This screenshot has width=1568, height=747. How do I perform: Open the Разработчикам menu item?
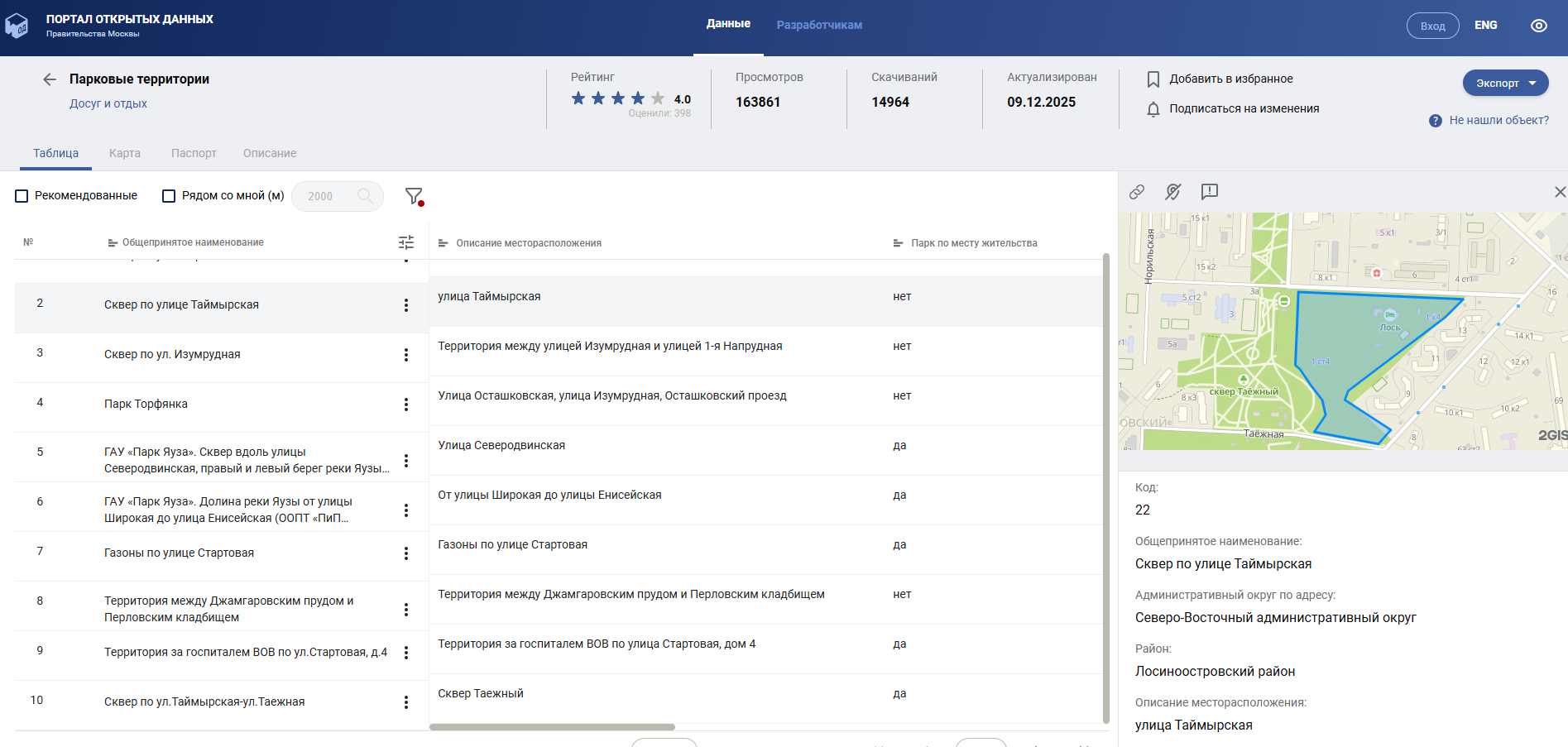[x=818, y=25]
